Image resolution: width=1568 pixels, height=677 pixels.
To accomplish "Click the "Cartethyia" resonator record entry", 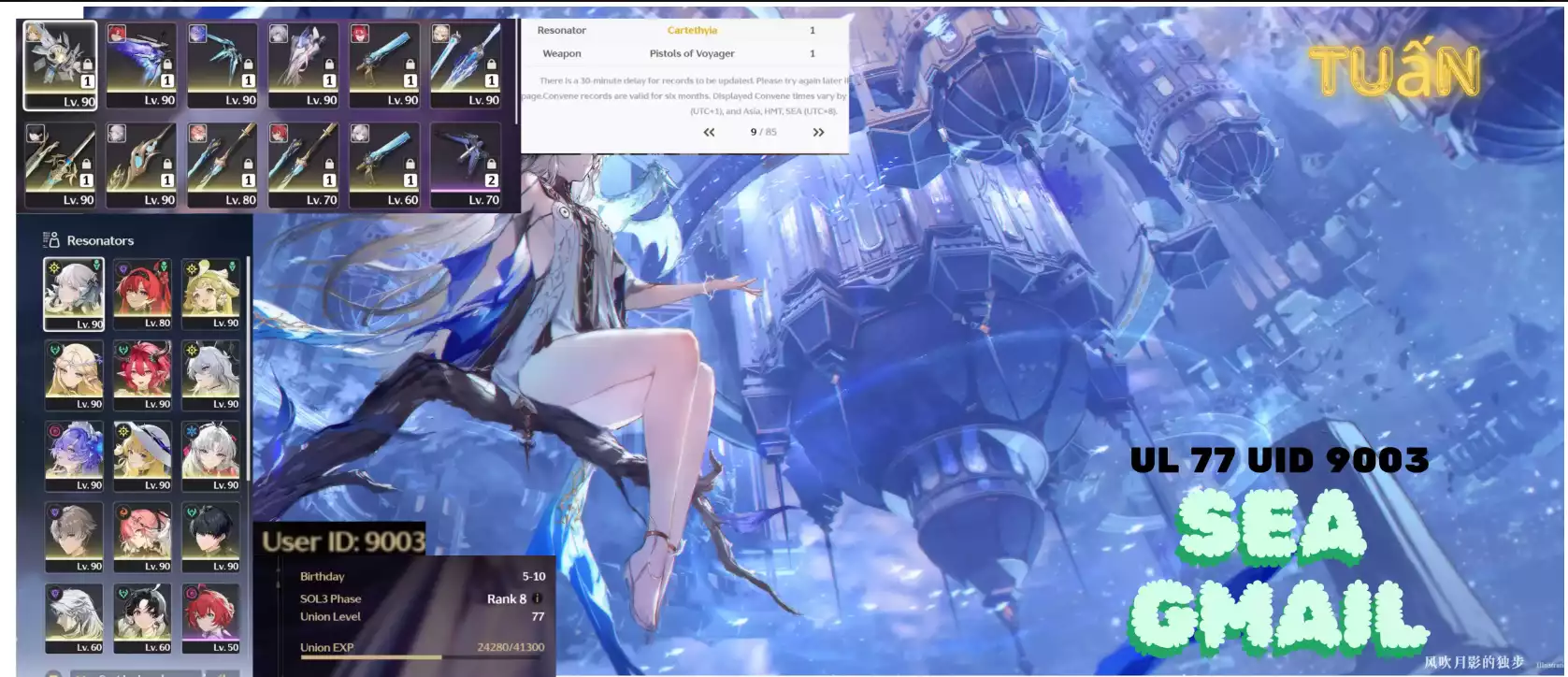I will 692,31.
